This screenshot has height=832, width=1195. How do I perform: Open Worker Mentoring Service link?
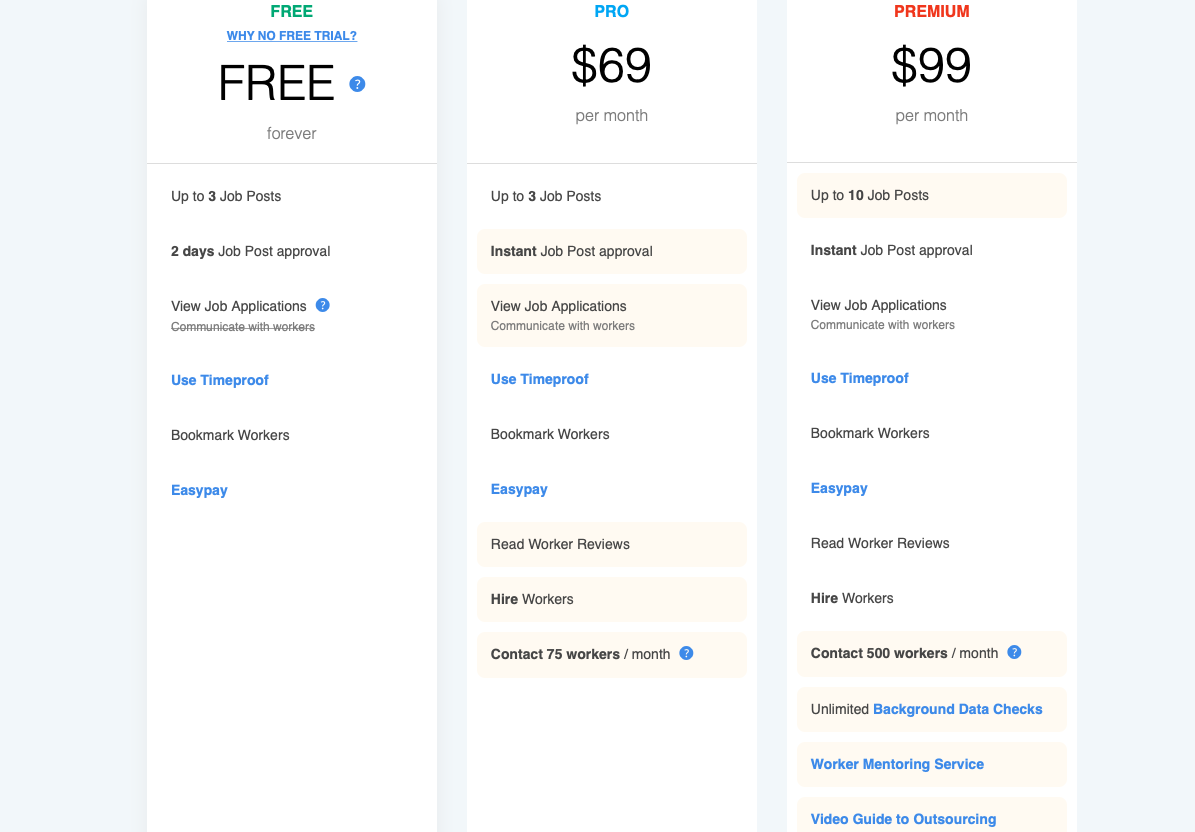pos(897,764)
